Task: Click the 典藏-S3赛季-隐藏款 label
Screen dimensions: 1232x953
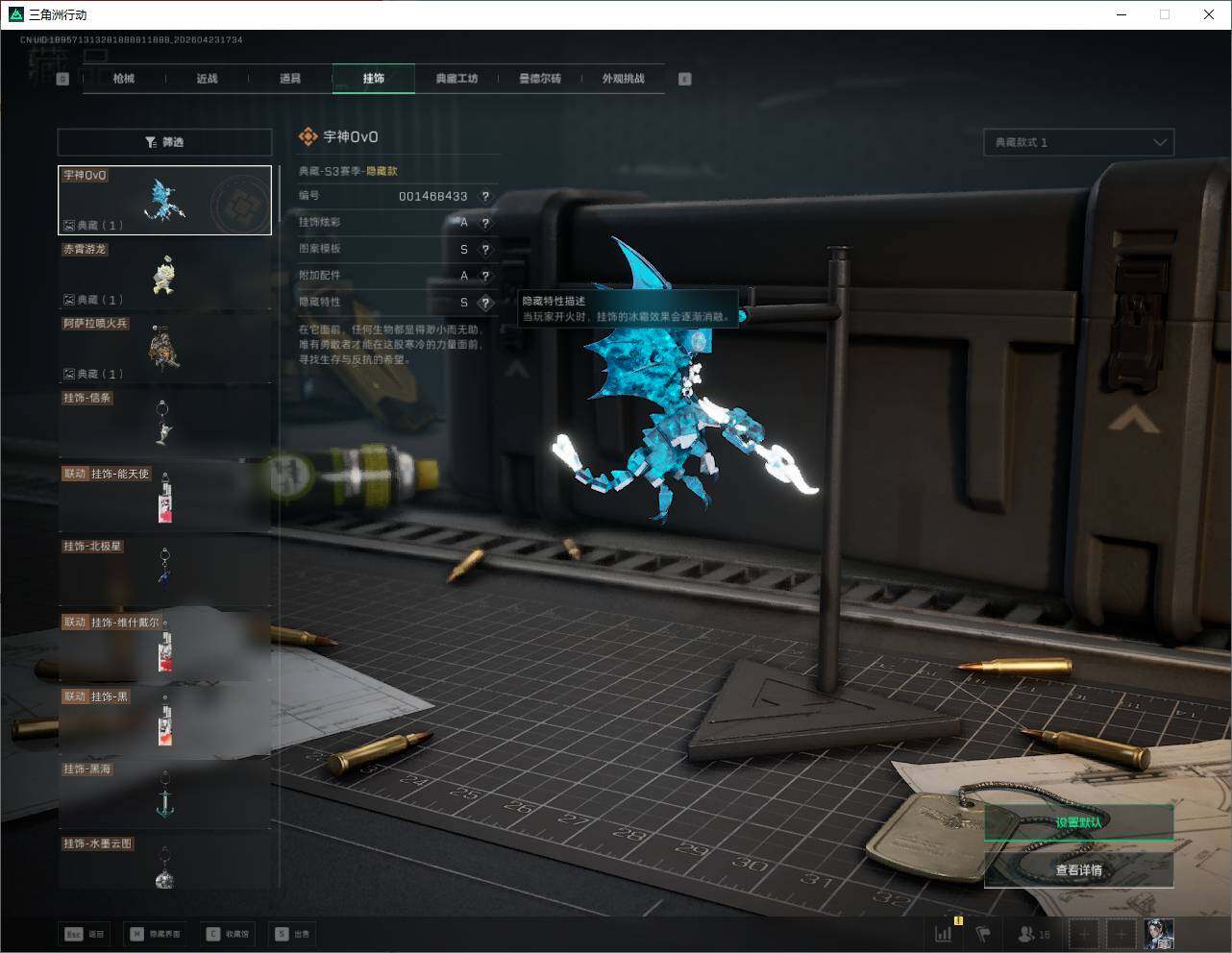Action: [348, 171]
